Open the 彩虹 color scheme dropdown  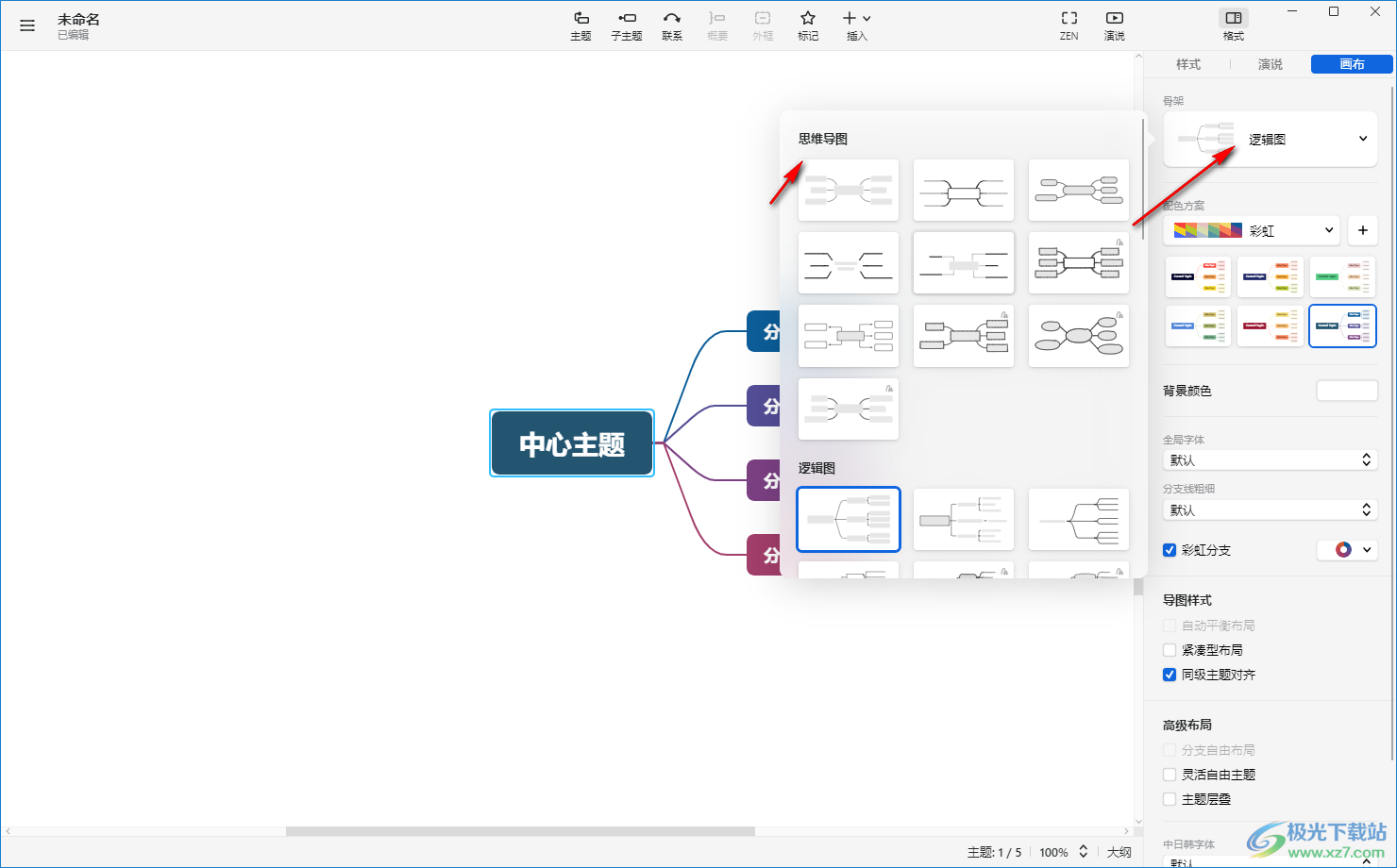click(x=1252, y=230)
